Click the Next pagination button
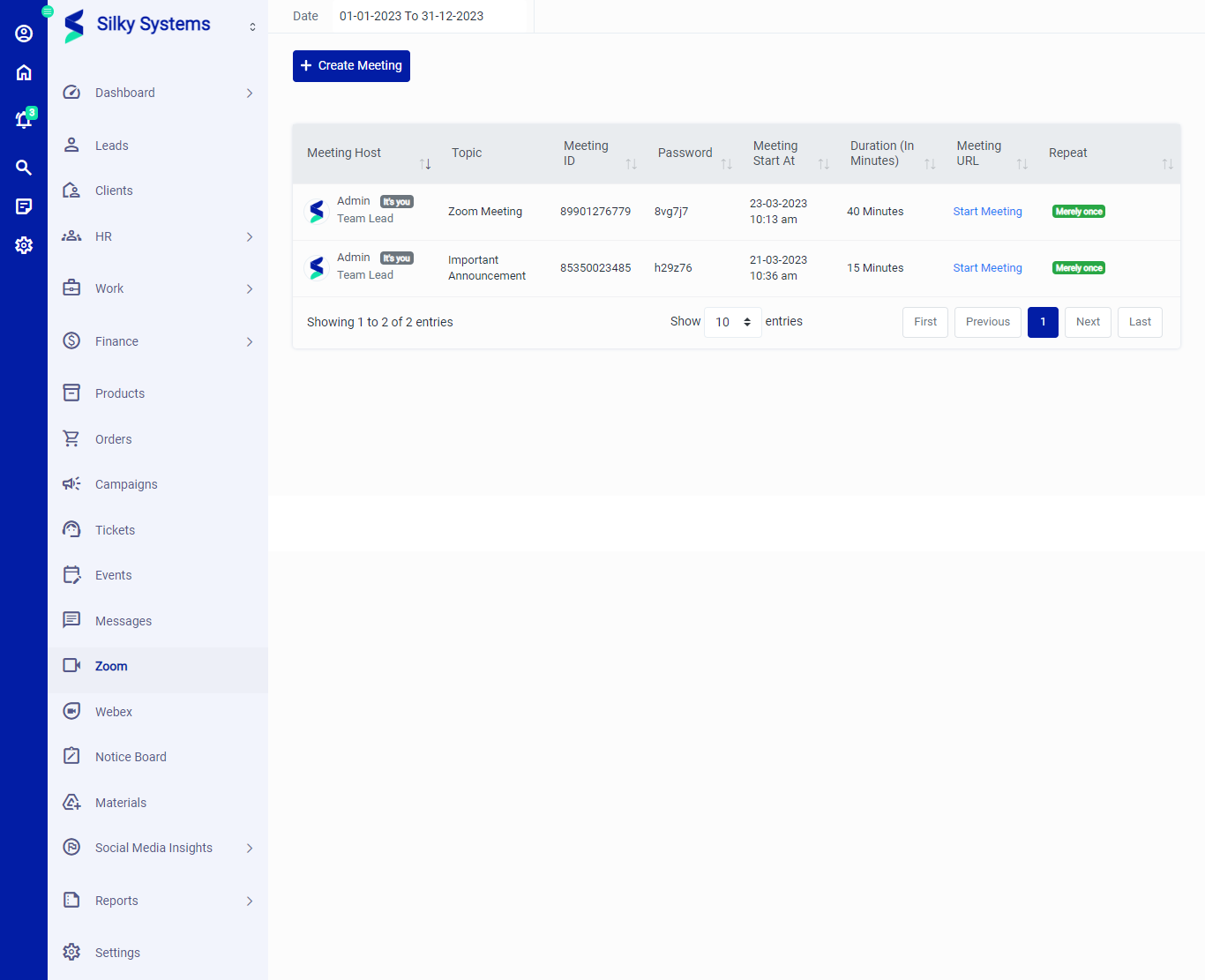The width and height of the screenshot is (1205, 980). (x=1087, y=322)
